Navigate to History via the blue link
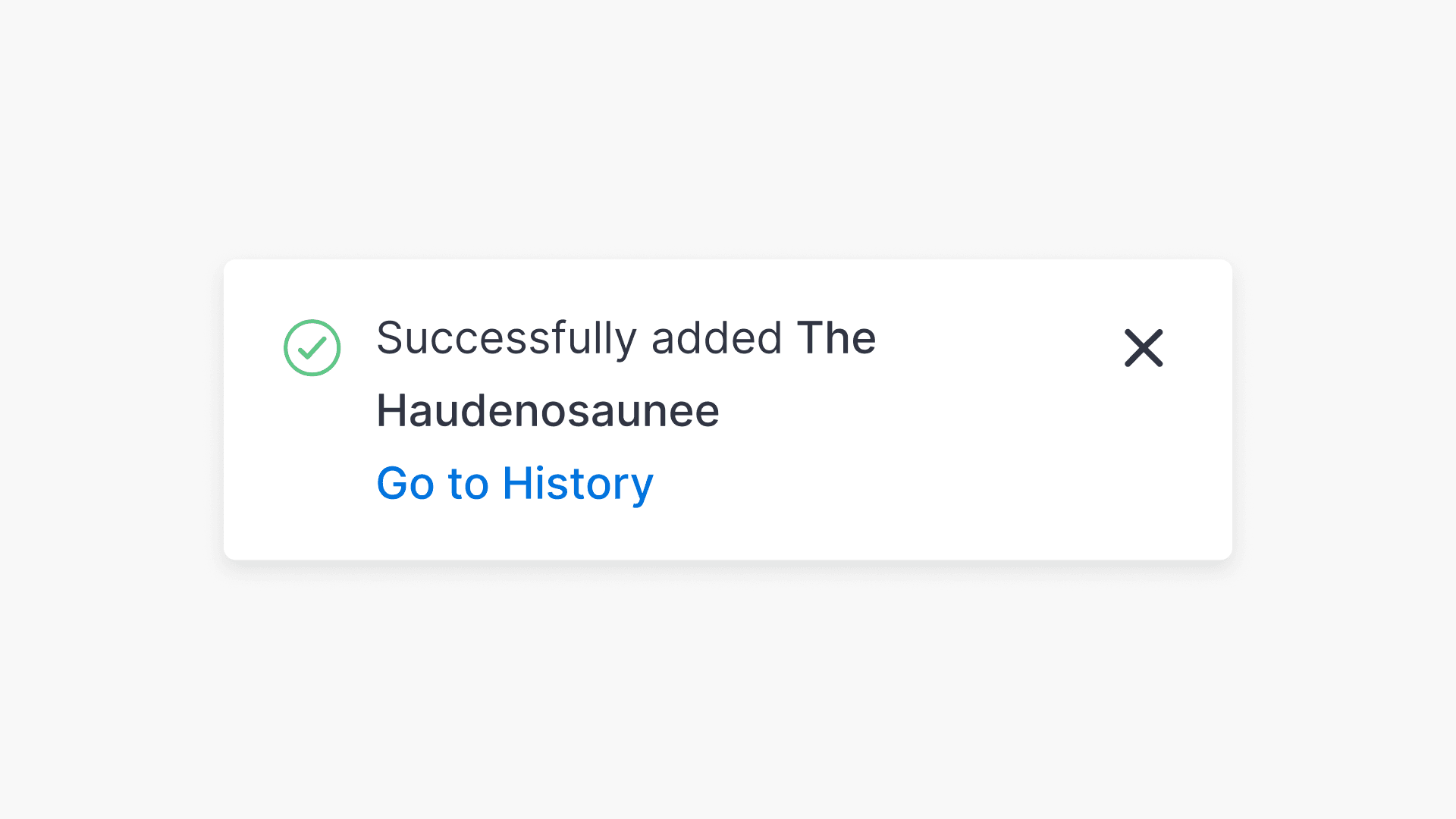This screenshot has width=1456, height=819. click(514, 483)
